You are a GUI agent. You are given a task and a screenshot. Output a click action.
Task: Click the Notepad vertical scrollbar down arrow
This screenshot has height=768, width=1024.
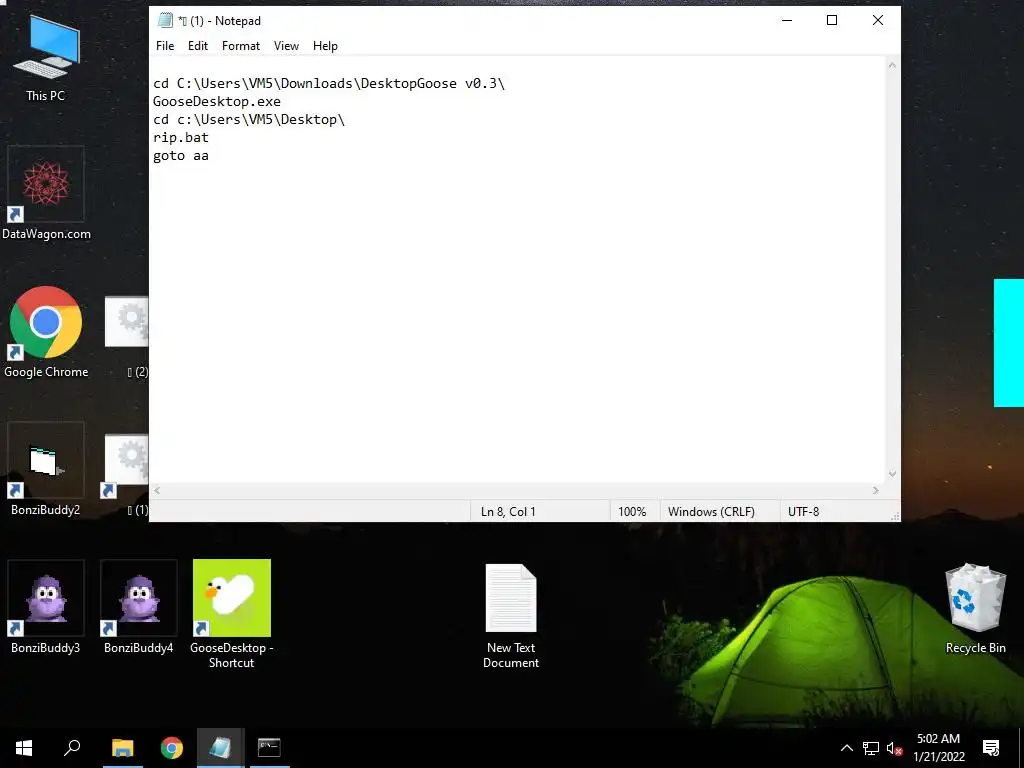tap(892, 474)
